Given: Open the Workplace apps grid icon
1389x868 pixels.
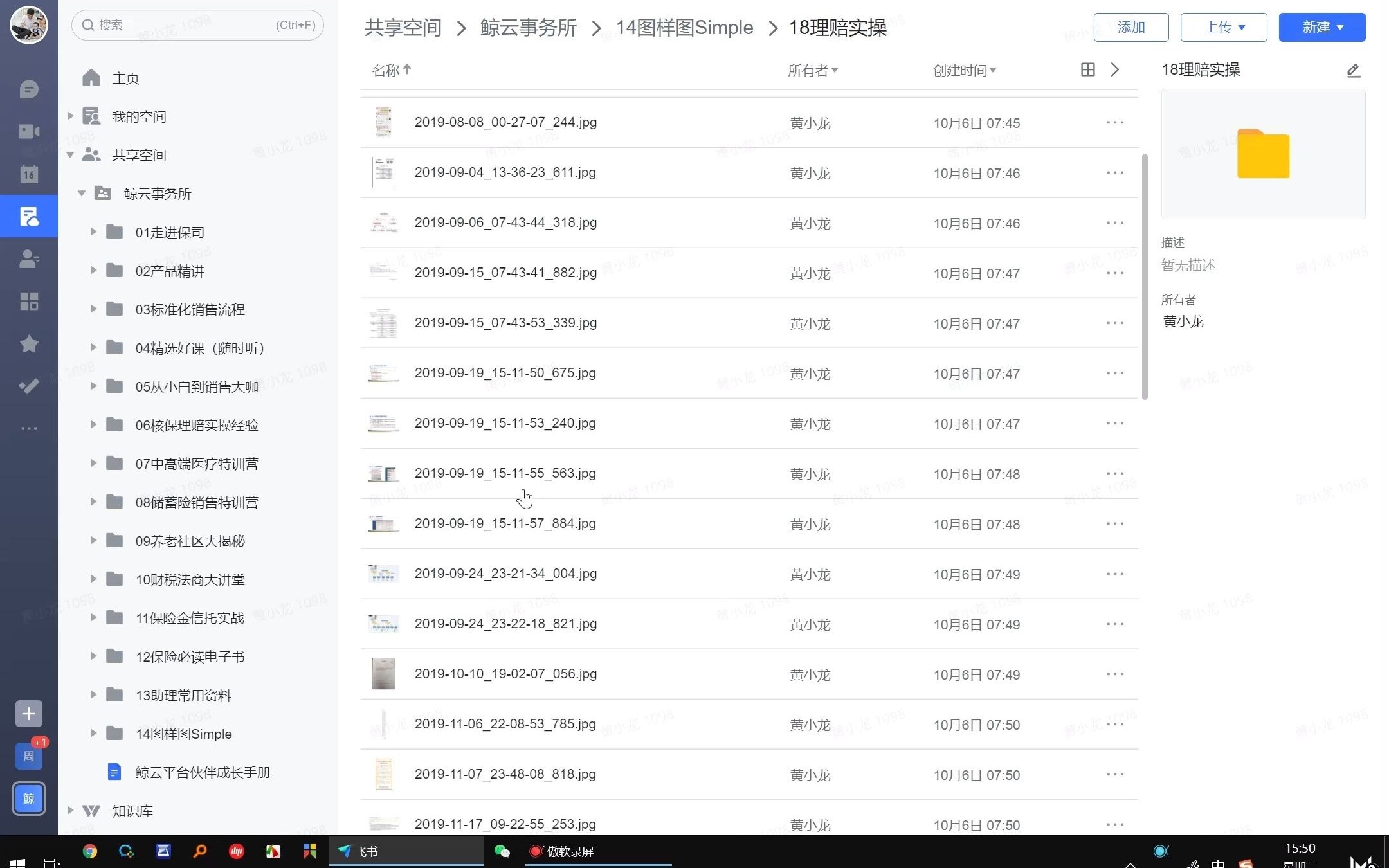Looking at the screenshot, I should click(28, 301).
